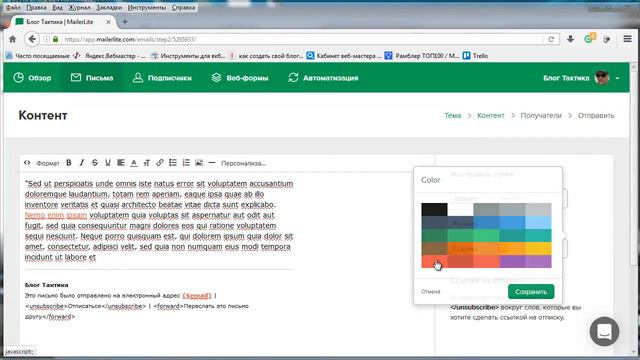The height and width of the screenshot is (360, 640).
Task: Open the live chat widget
Action: pos(604,331)
